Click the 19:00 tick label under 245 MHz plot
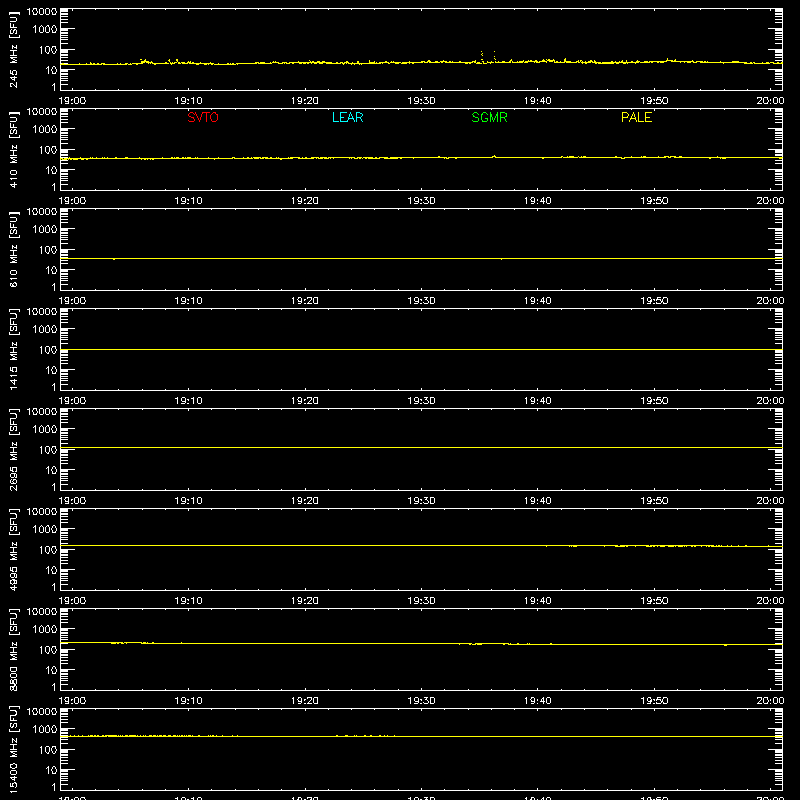Screen dimensions: 800x800 (72, 101)
